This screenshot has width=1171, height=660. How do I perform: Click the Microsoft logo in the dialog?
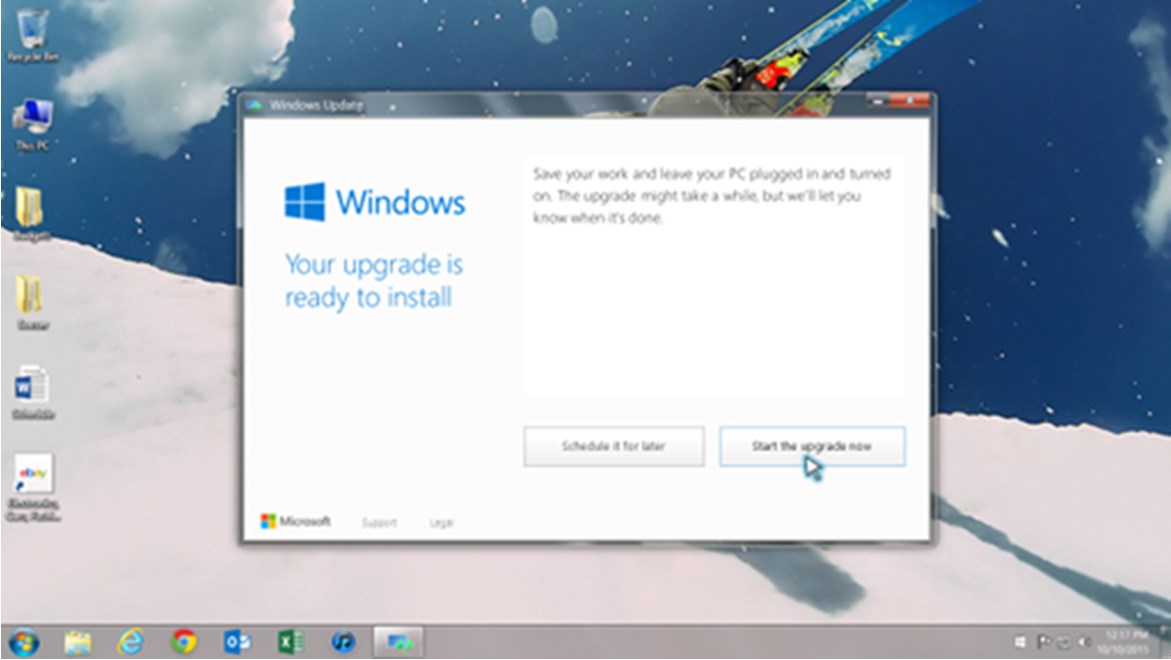pos(295,521)
